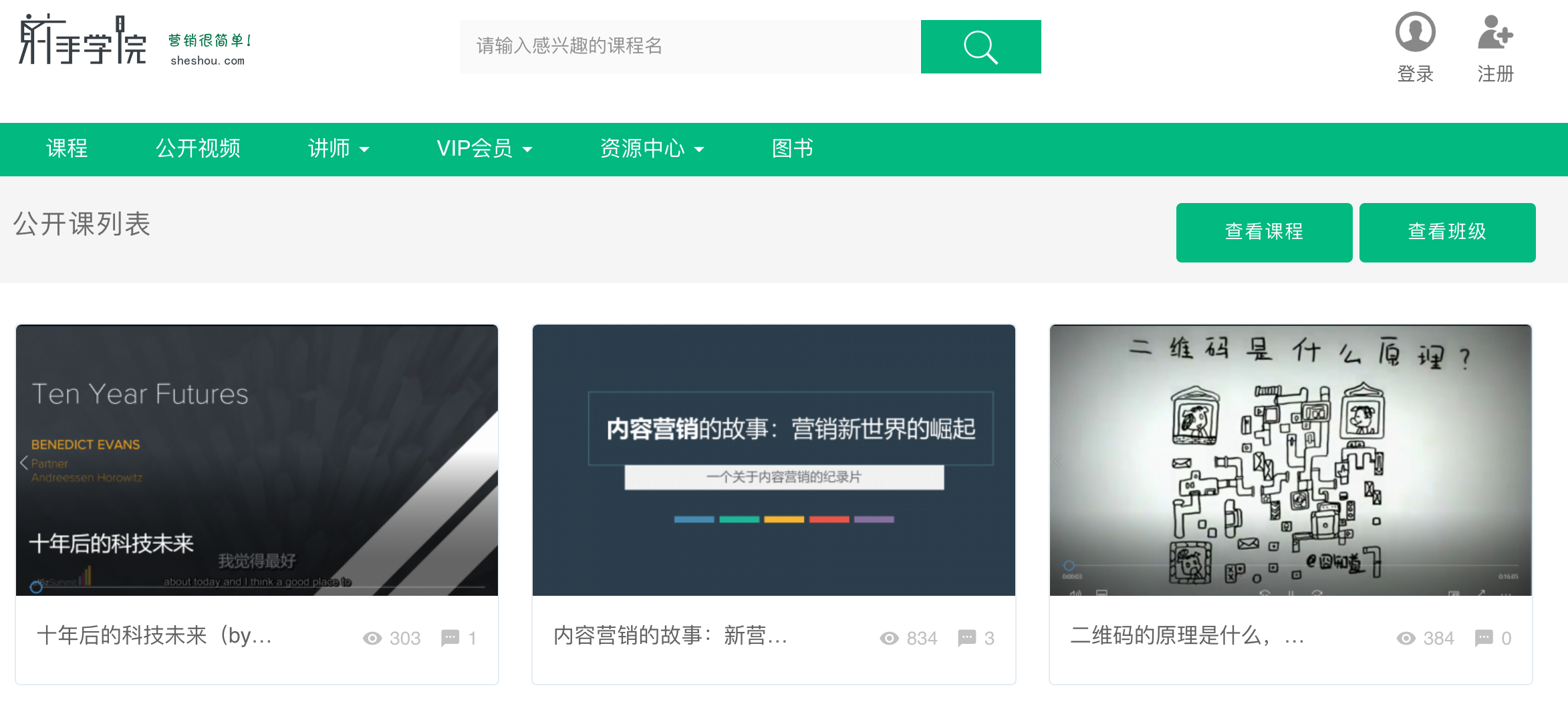Image resolution: width=1568 pixels, height=704 pixels.
Task: Click the 注册 add-user icon
Action: [x=1495, y=33]
